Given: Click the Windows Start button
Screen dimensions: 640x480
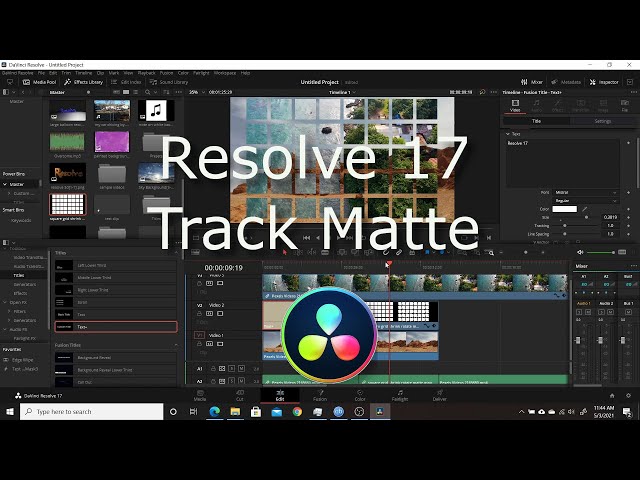Looking at the screenshot, I should 10,411.
